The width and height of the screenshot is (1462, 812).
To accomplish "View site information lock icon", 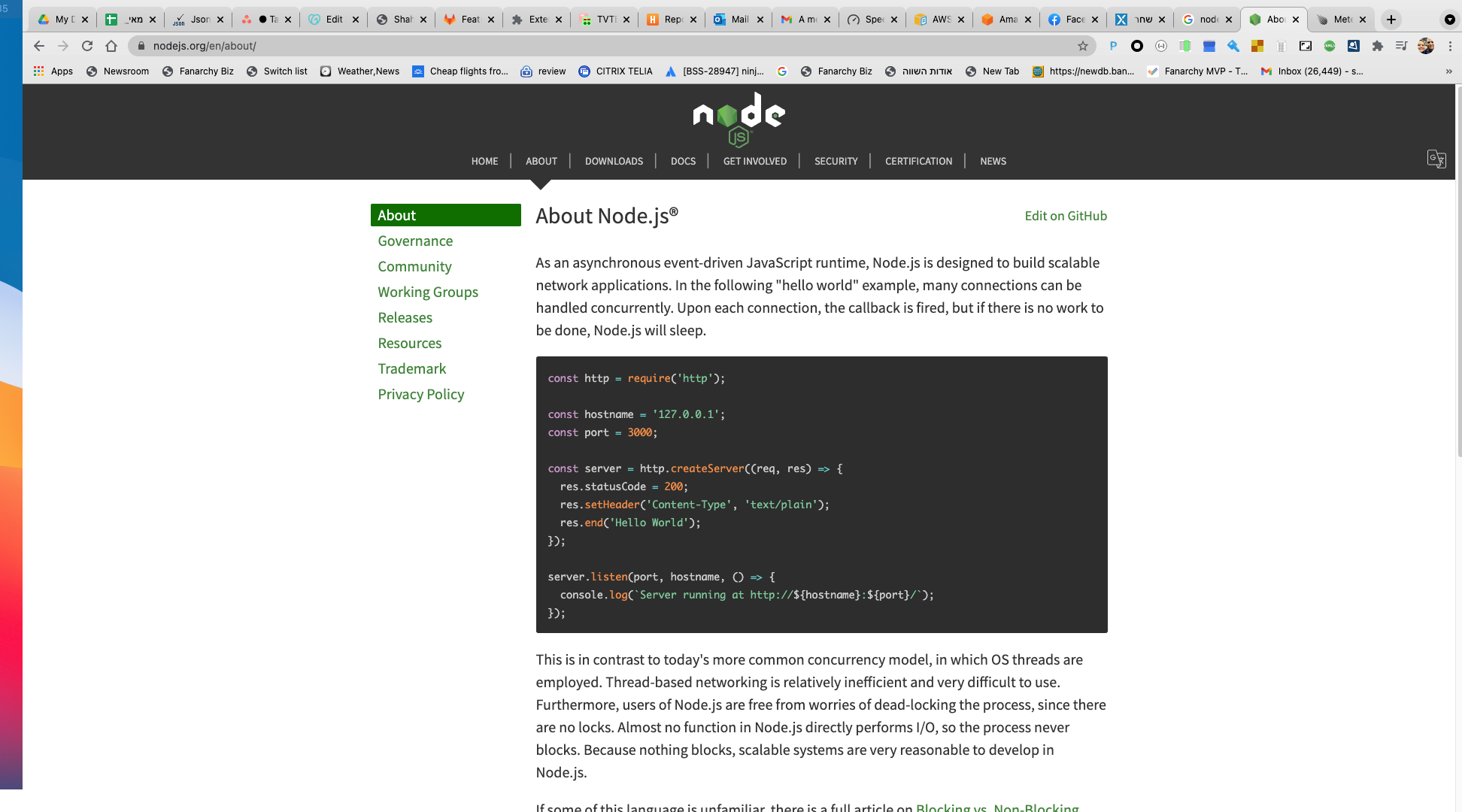I will 141,46.
